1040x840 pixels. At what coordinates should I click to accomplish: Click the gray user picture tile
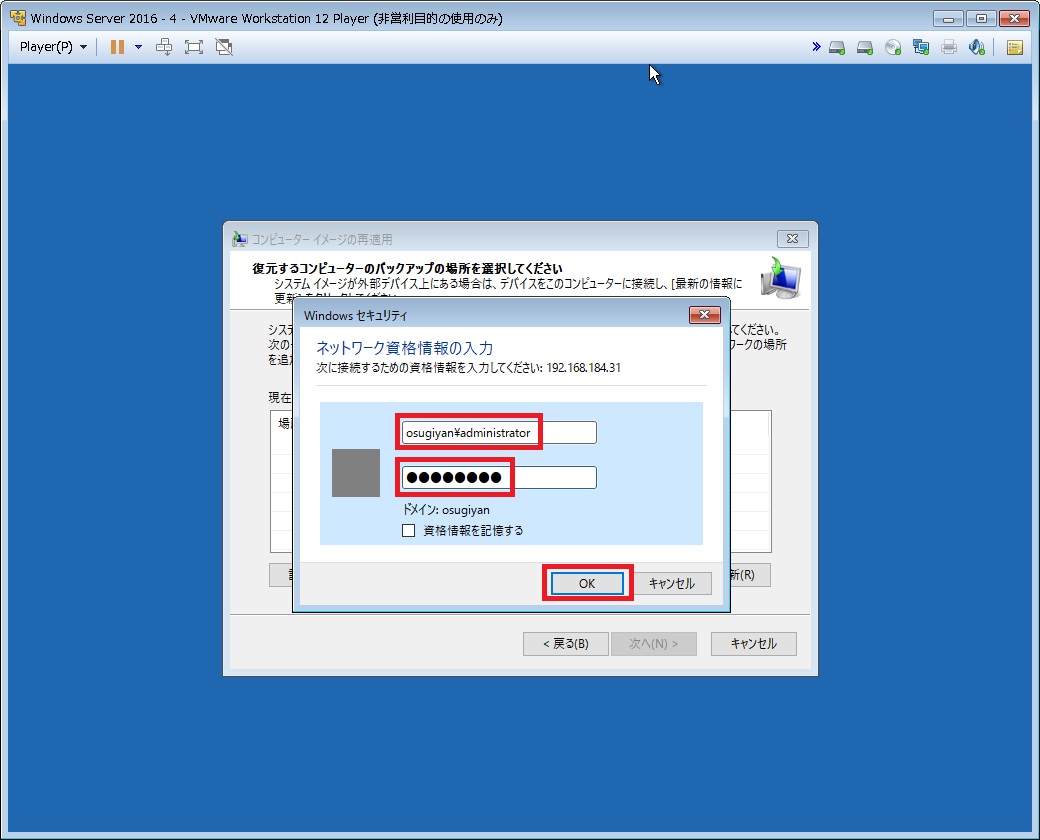coord(356,473)
